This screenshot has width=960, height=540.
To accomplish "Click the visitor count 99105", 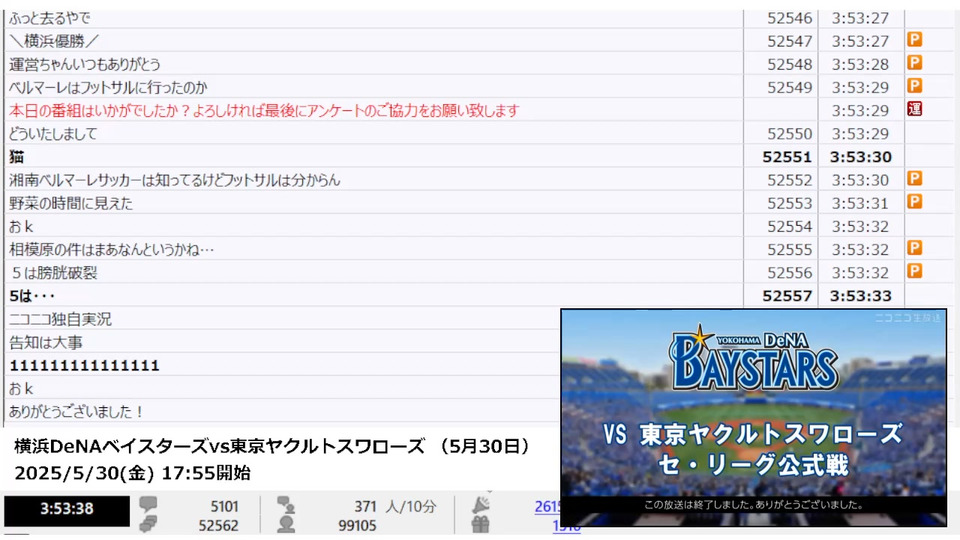I will point(357,526).
